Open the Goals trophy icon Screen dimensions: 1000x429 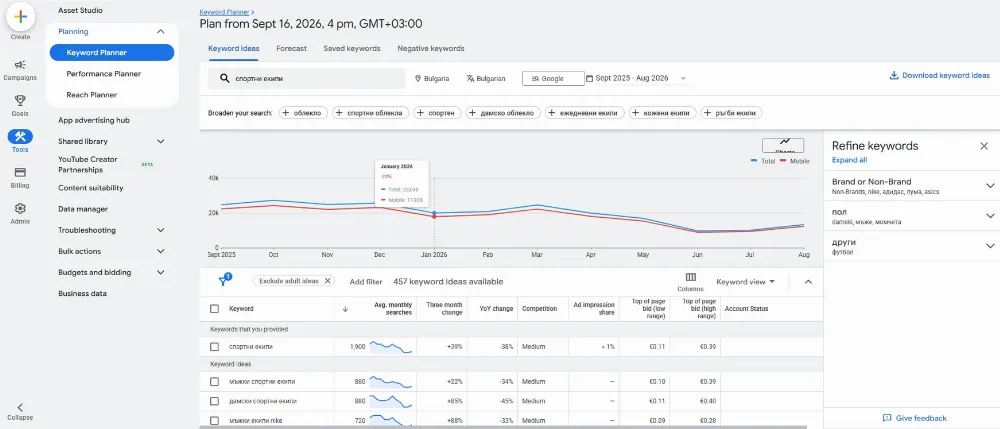20,100
